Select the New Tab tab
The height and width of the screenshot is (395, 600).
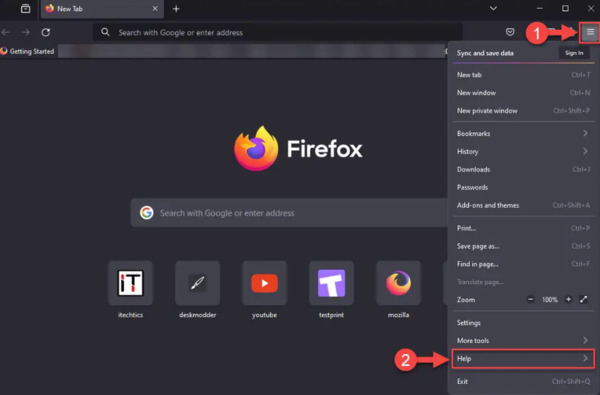tap(102, 9)
